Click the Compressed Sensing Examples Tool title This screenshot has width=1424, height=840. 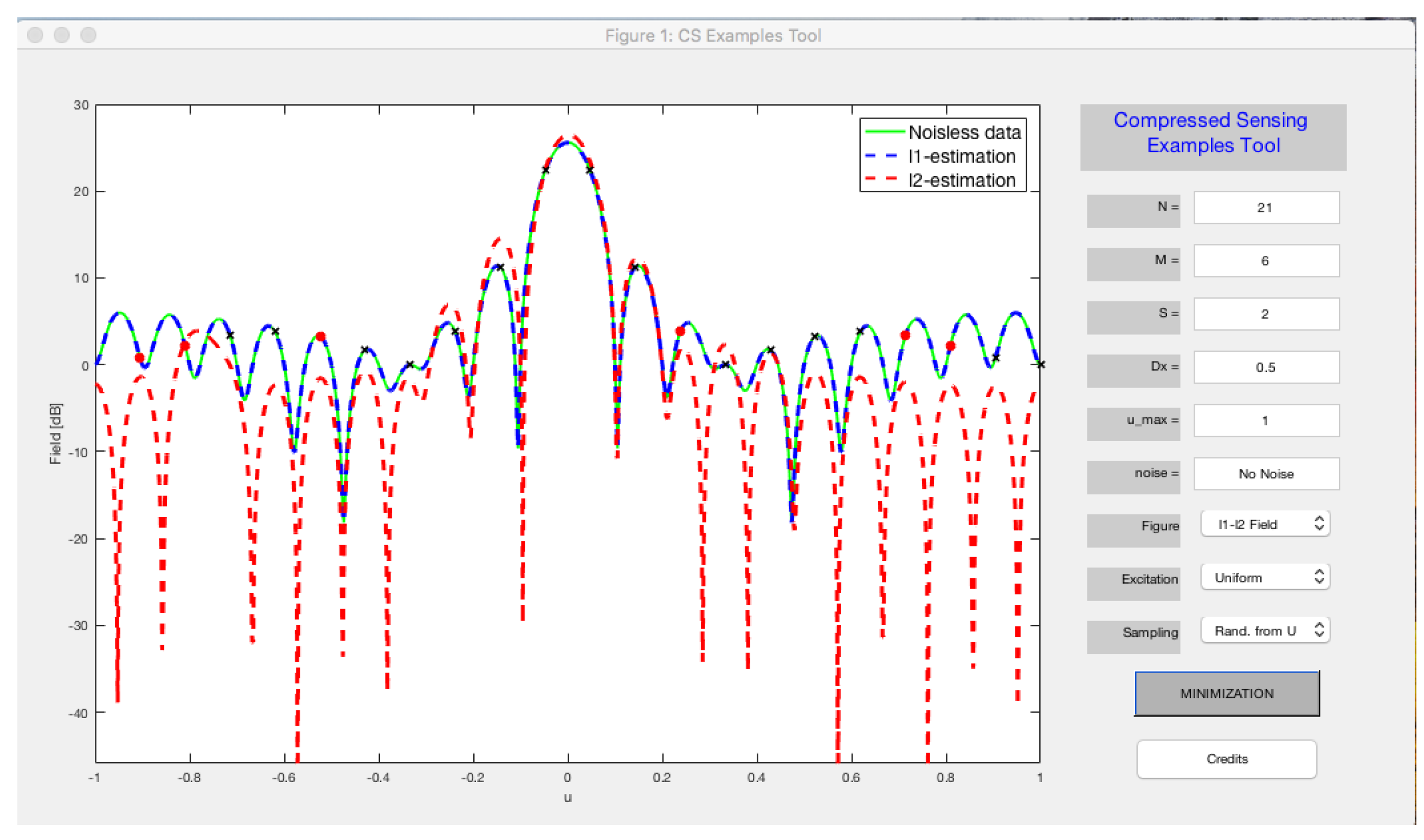[x=1212, y=132]
